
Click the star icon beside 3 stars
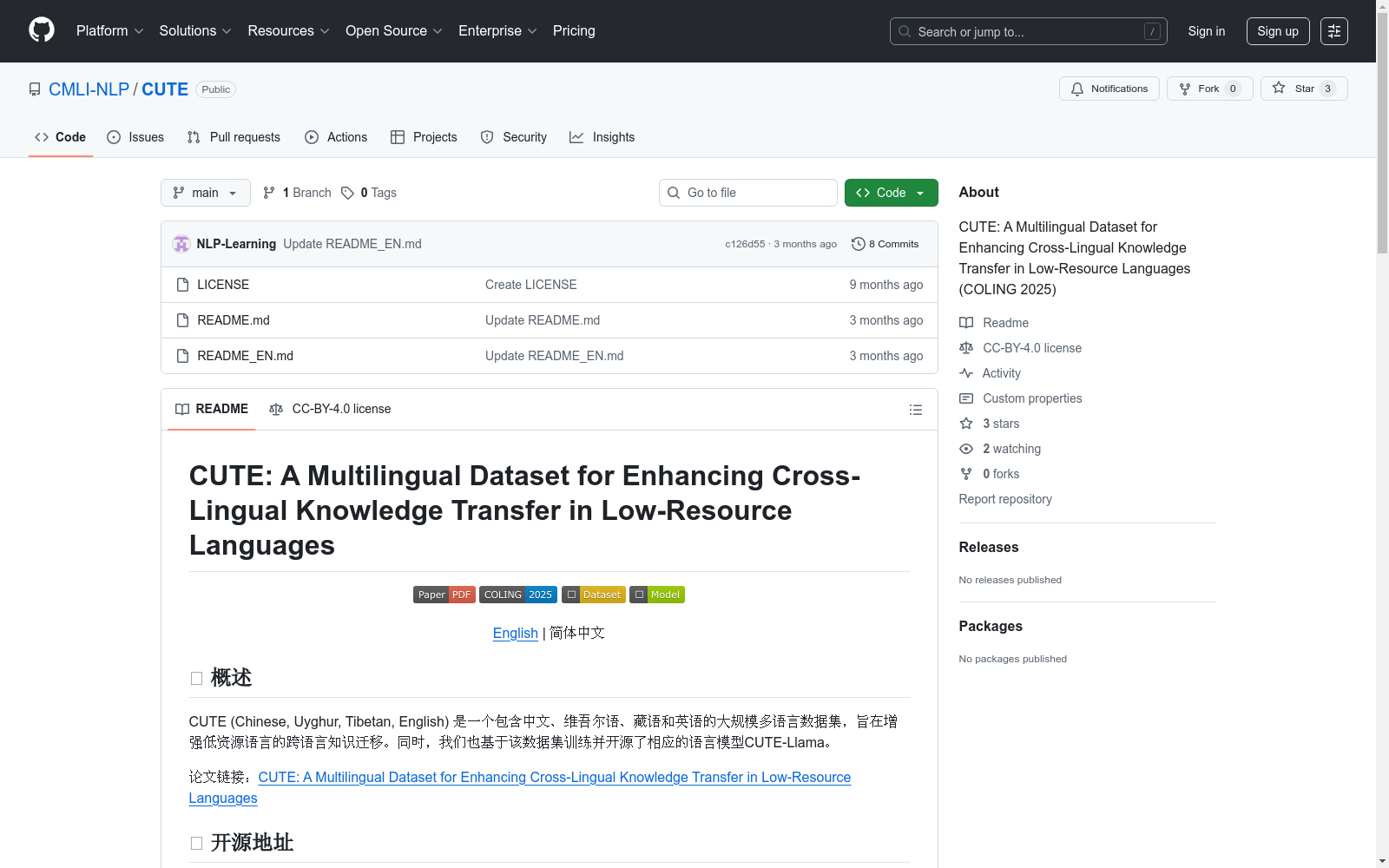coord(966,424)
